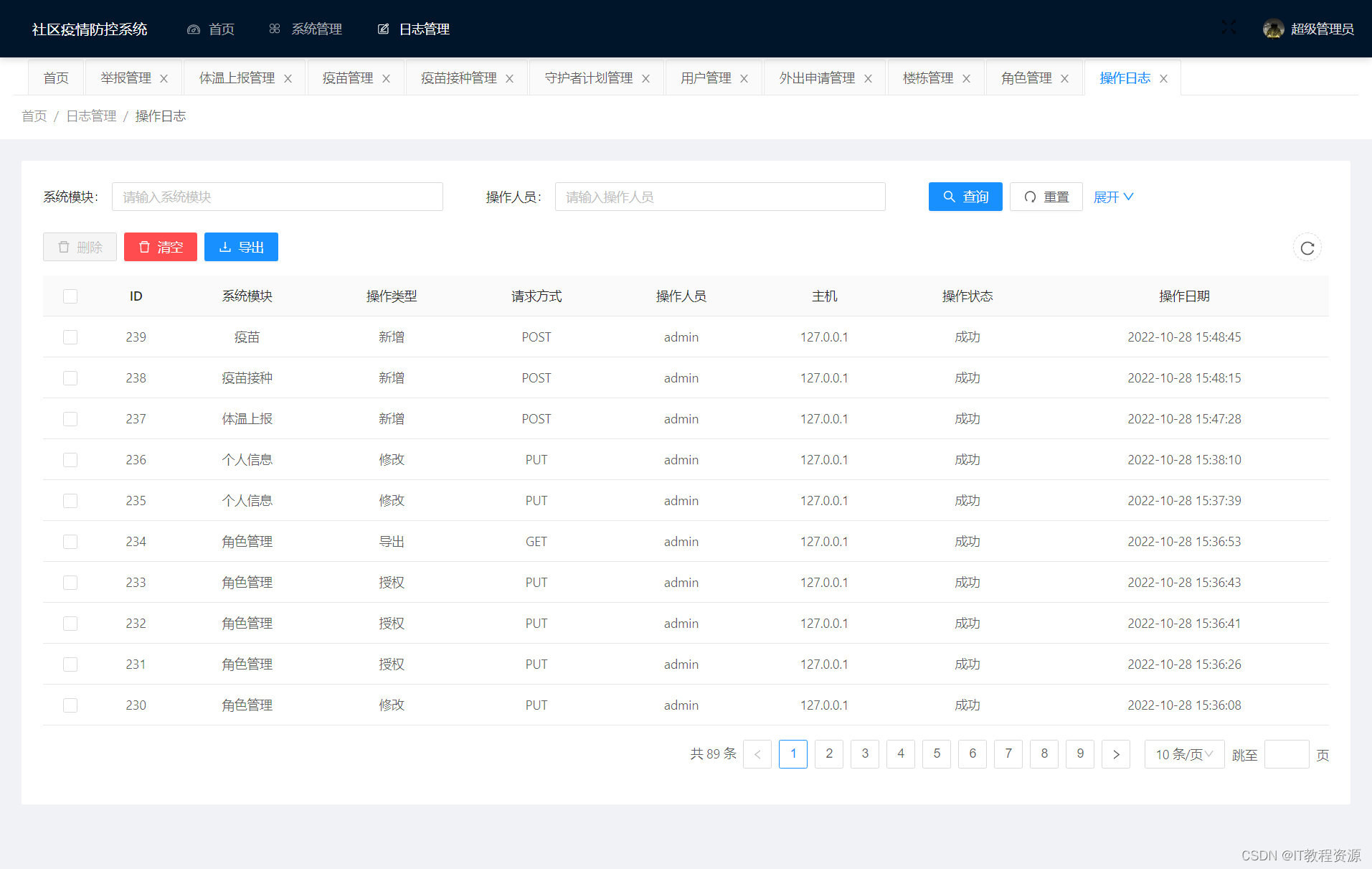Check the row with ID 235
Screen dimensions: 1372x869
point(70,501)
